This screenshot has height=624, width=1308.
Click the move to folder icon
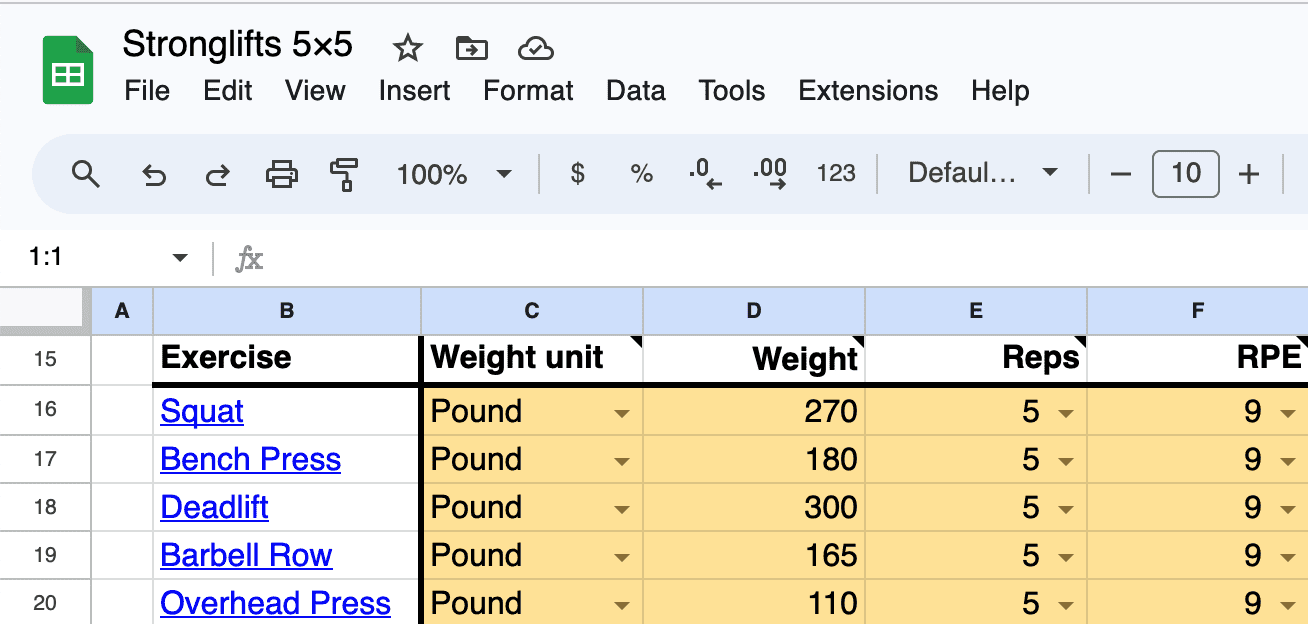tap(471, 48)
